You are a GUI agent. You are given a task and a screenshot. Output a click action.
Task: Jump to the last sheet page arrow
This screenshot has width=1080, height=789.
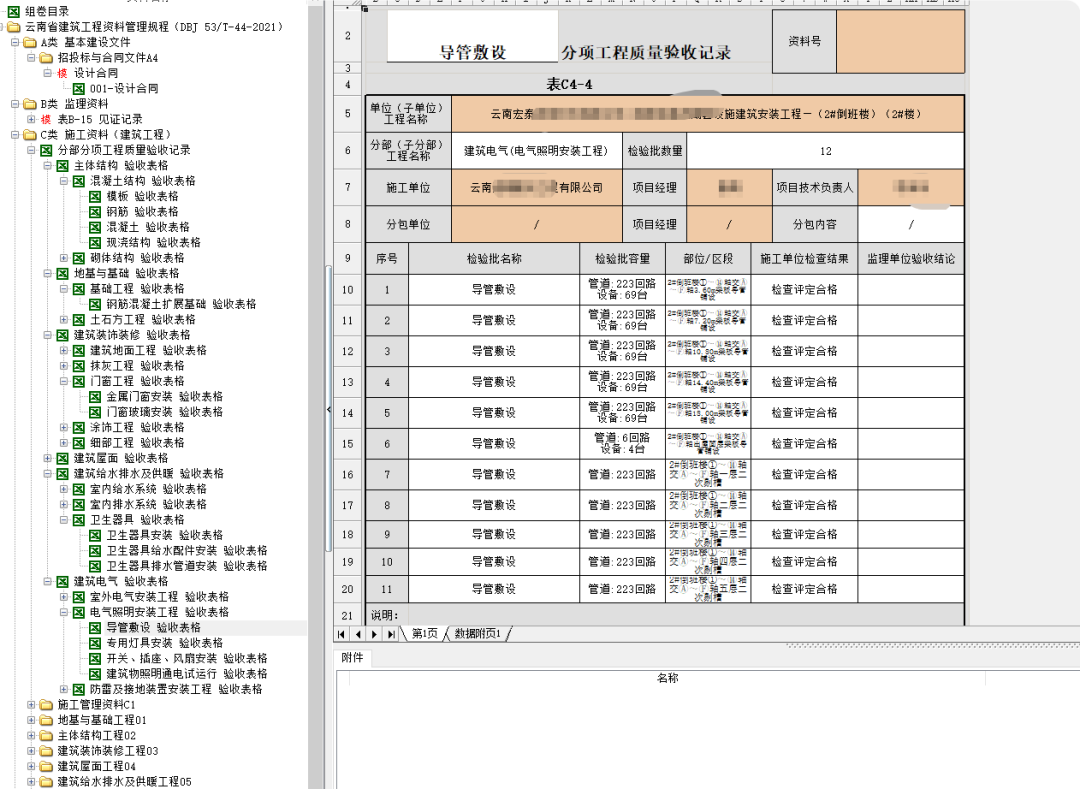(x=391, y=634)
